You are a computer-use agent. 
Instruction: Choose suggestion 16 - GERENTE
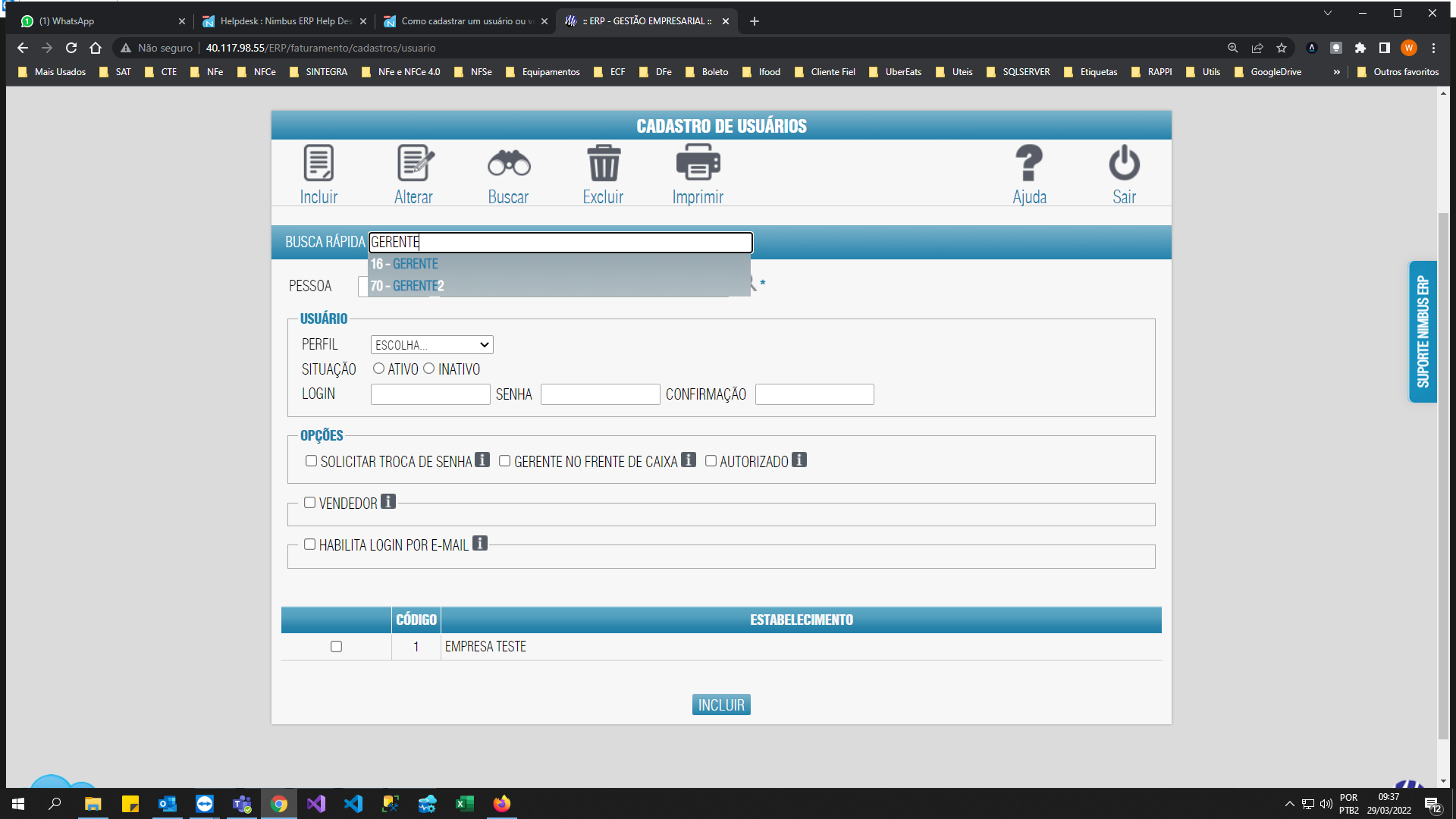[x=405, y=264]
